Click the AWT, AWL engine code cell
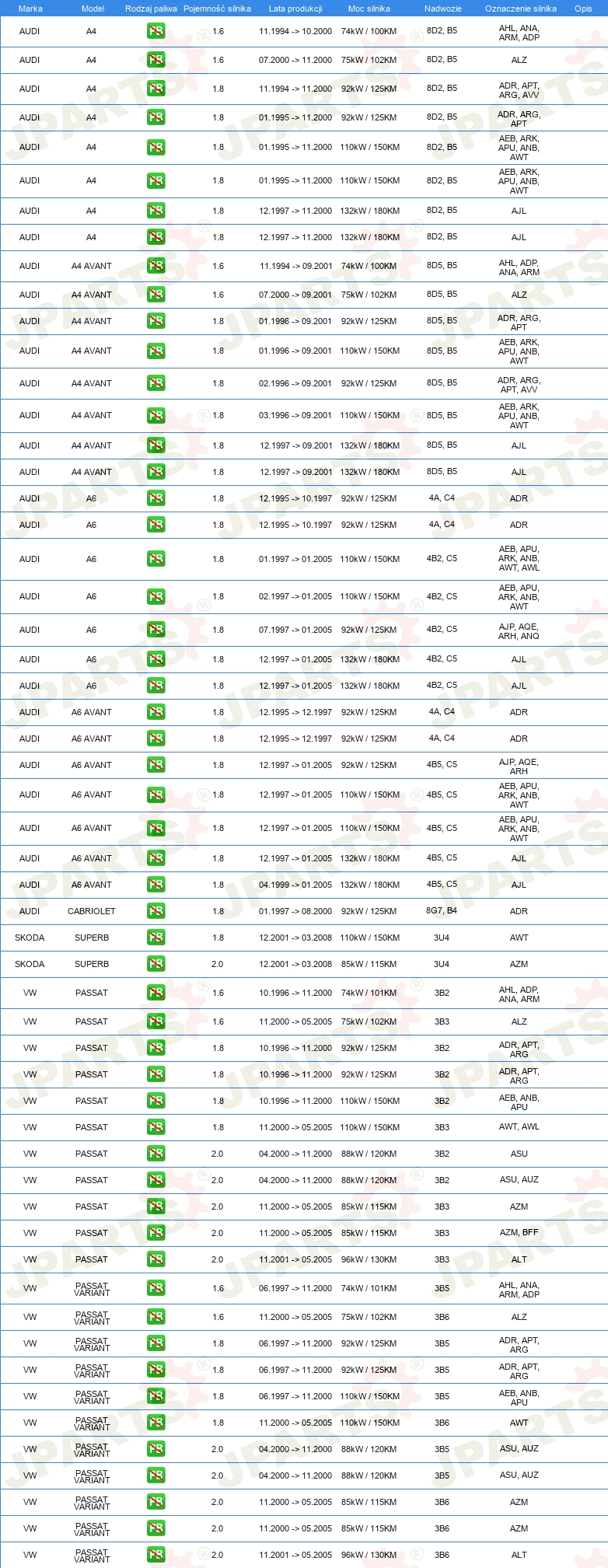The image size is (608, 1568). (x=519, y=1127)
